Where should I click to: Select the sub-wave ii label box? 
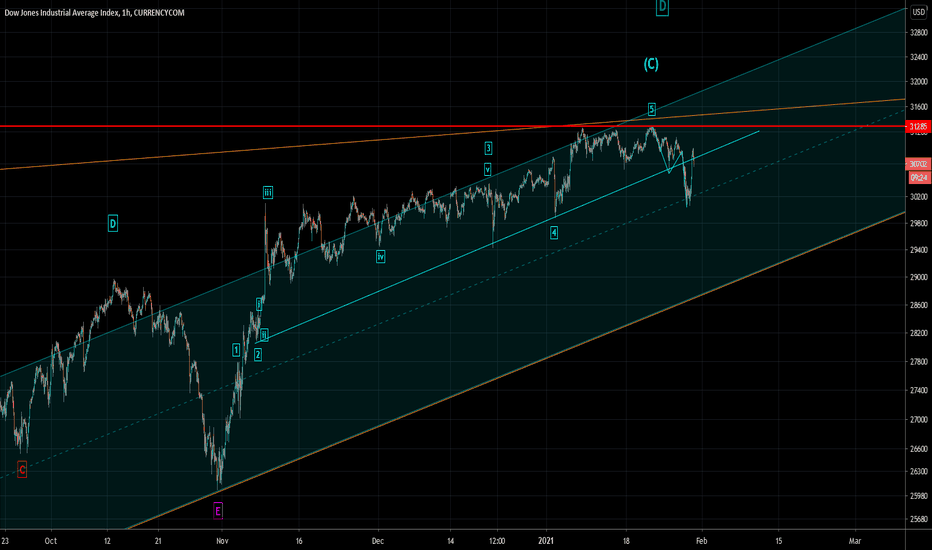tap(264, 335)
